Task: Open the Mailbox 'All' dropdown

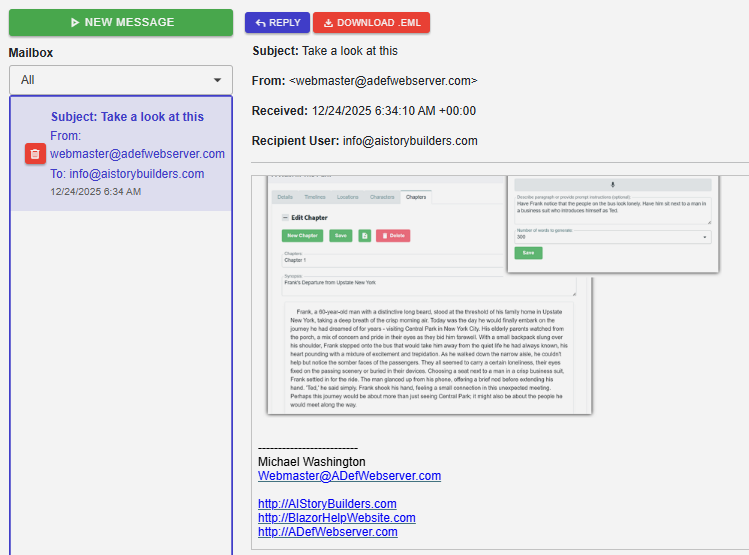Action: 120,80
